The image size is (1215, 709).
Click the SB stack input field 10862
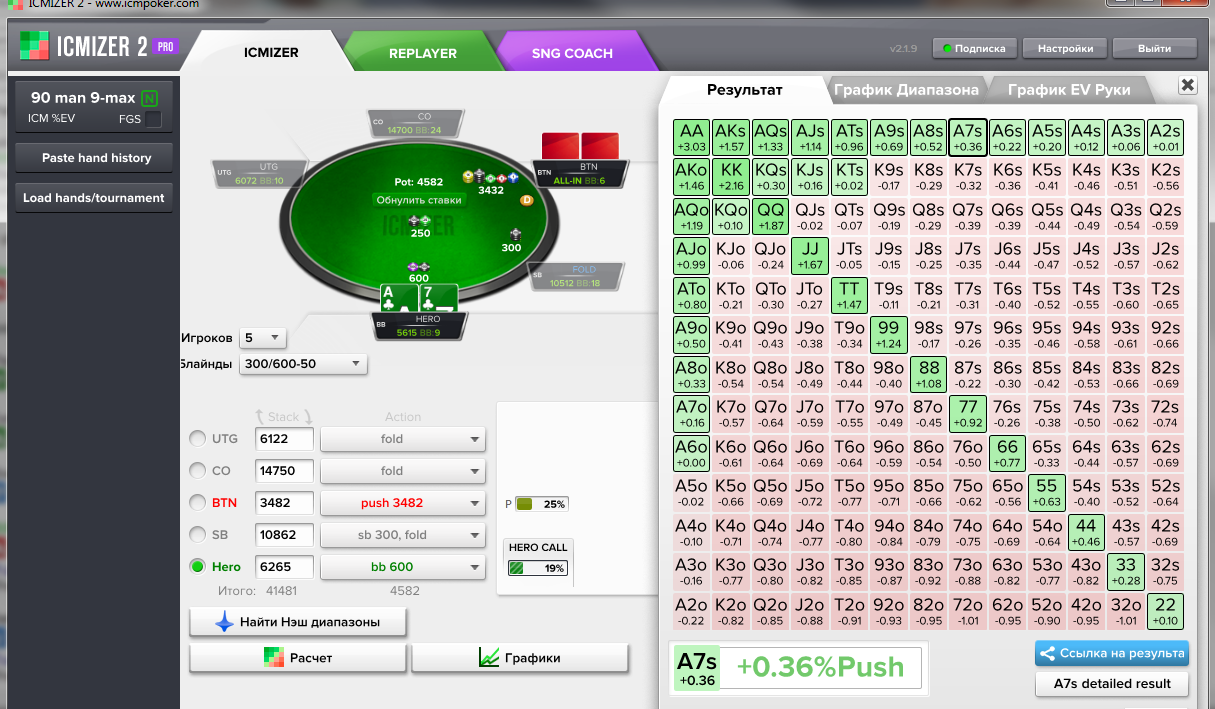(285, 534)
